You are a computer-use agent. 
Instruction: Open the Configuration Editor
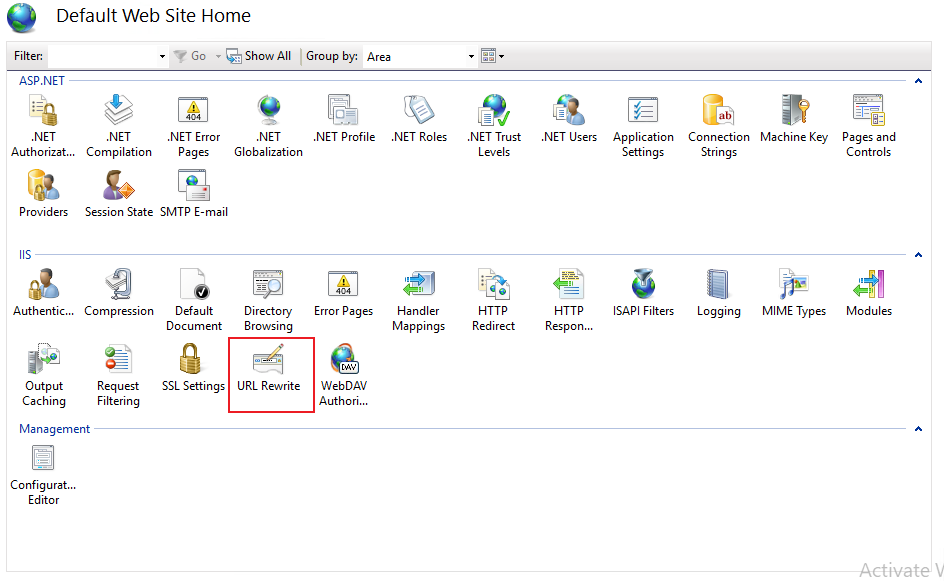click(43, 474)
